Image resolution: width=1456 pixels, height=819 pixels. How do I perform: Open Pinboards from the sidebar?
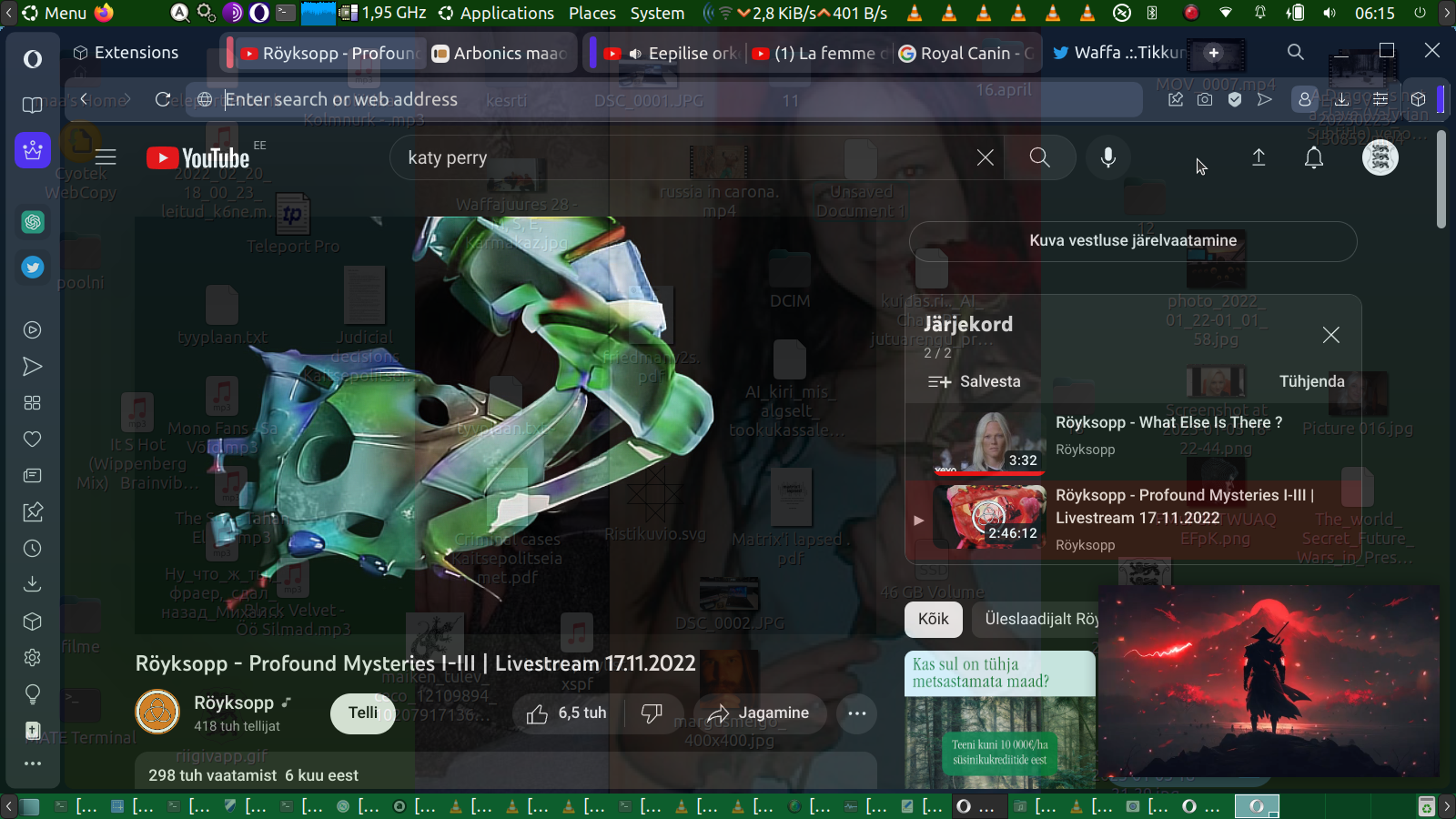[x=33, y=512]
